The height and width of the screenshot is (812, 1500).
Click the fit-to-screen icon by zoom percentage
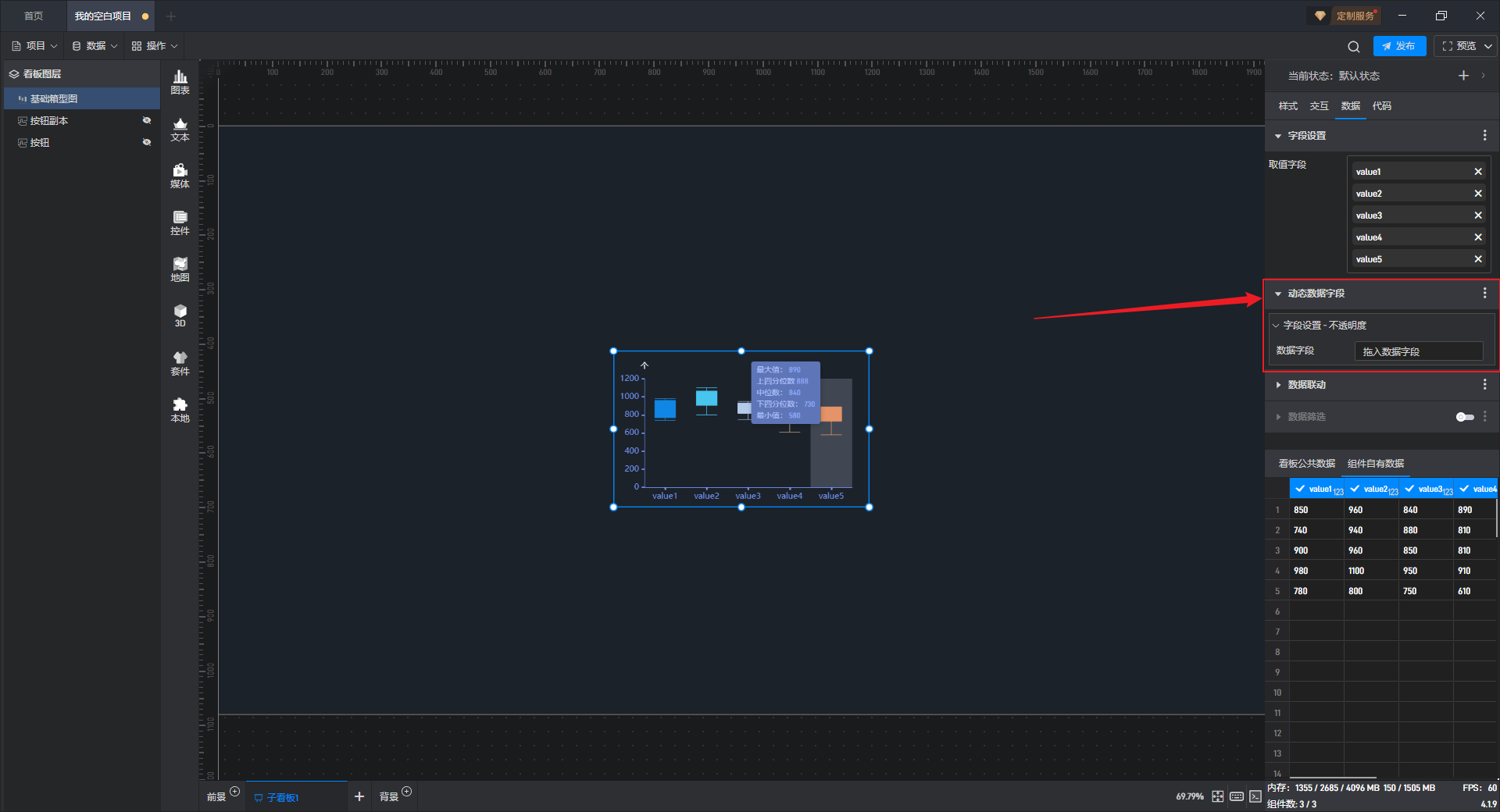pyautogui.click(x=1218, y=796)
